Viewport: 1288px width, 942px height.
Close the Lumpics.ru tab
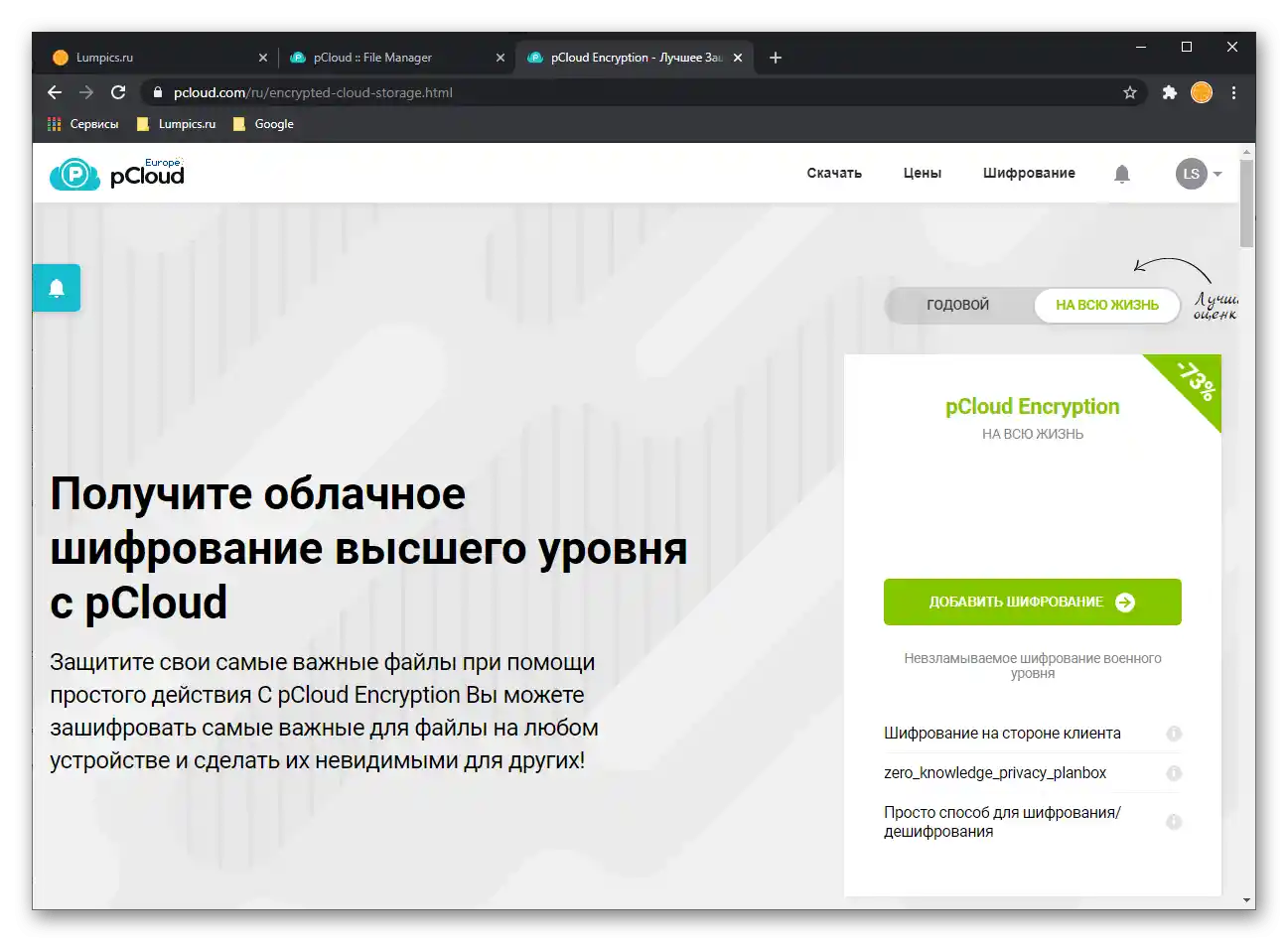(263, 58)
